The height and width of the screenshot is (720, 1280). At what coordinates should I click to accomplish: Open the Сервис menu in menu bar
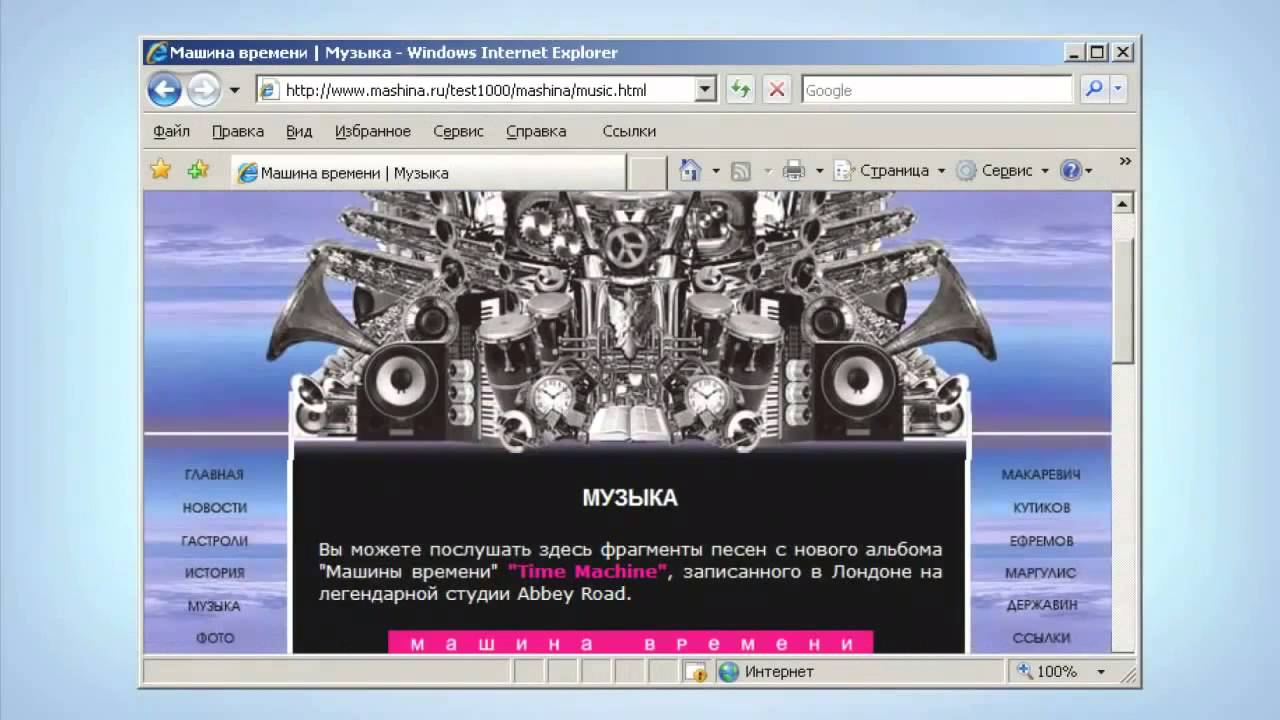pyautogui.click(x=458, y=131)
